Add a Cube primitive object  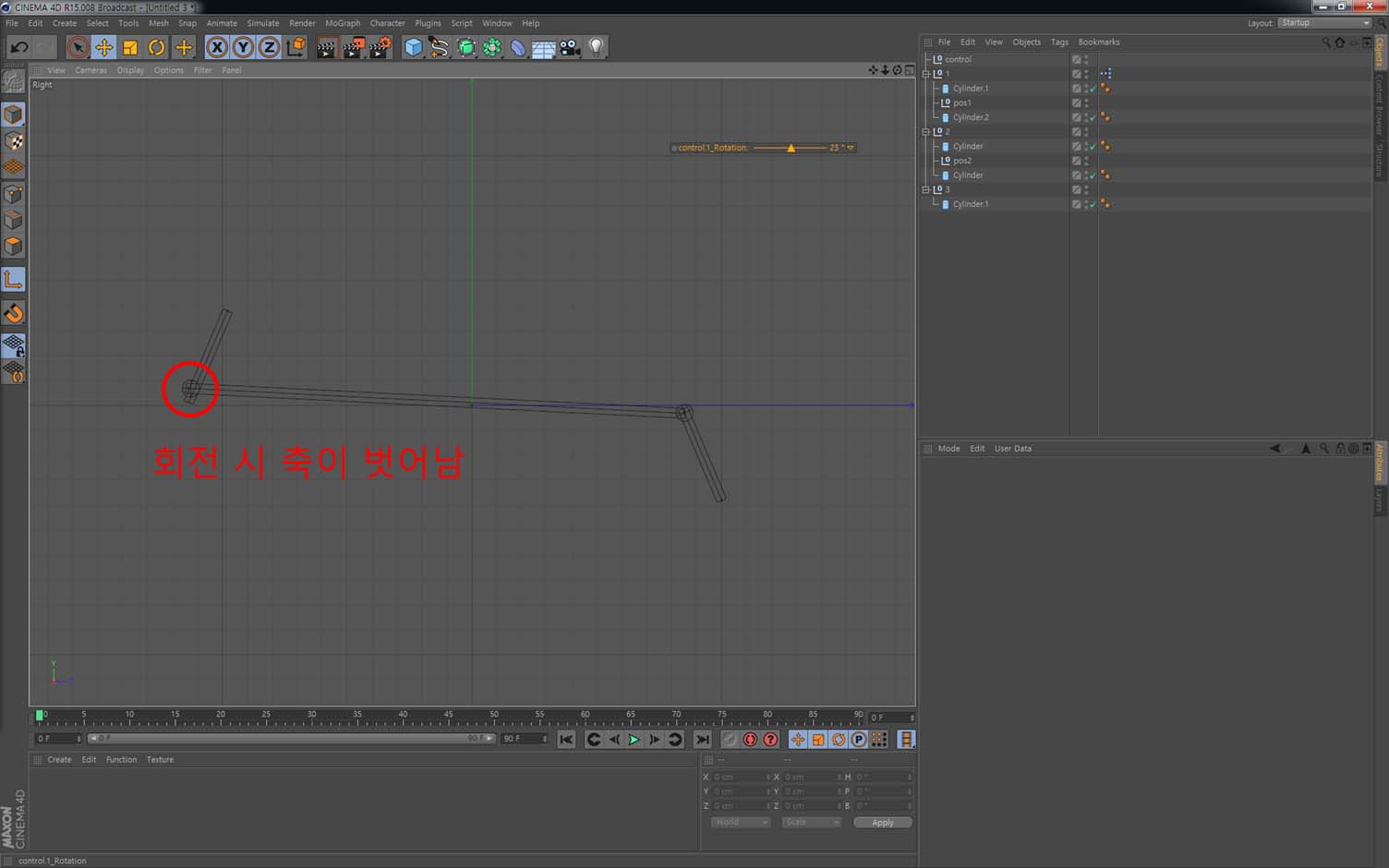pyautogui.click(x=414, y=47)
